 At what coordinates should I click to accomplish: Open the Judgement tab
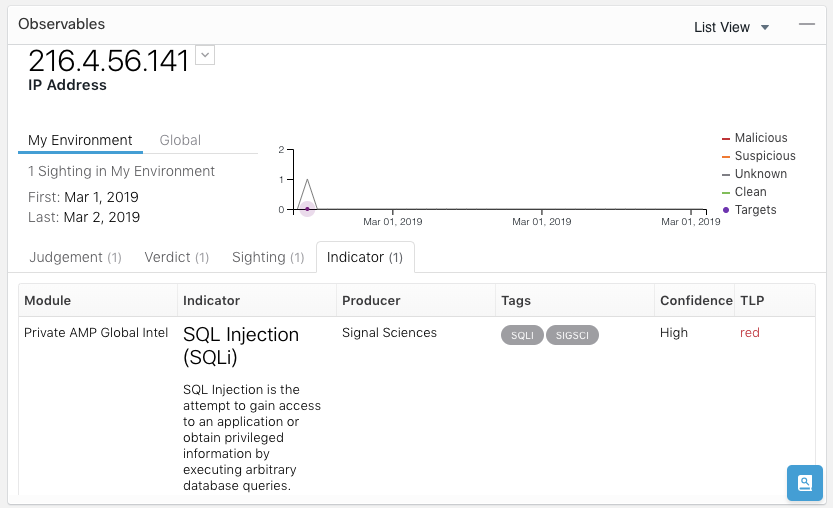[75, 257]
